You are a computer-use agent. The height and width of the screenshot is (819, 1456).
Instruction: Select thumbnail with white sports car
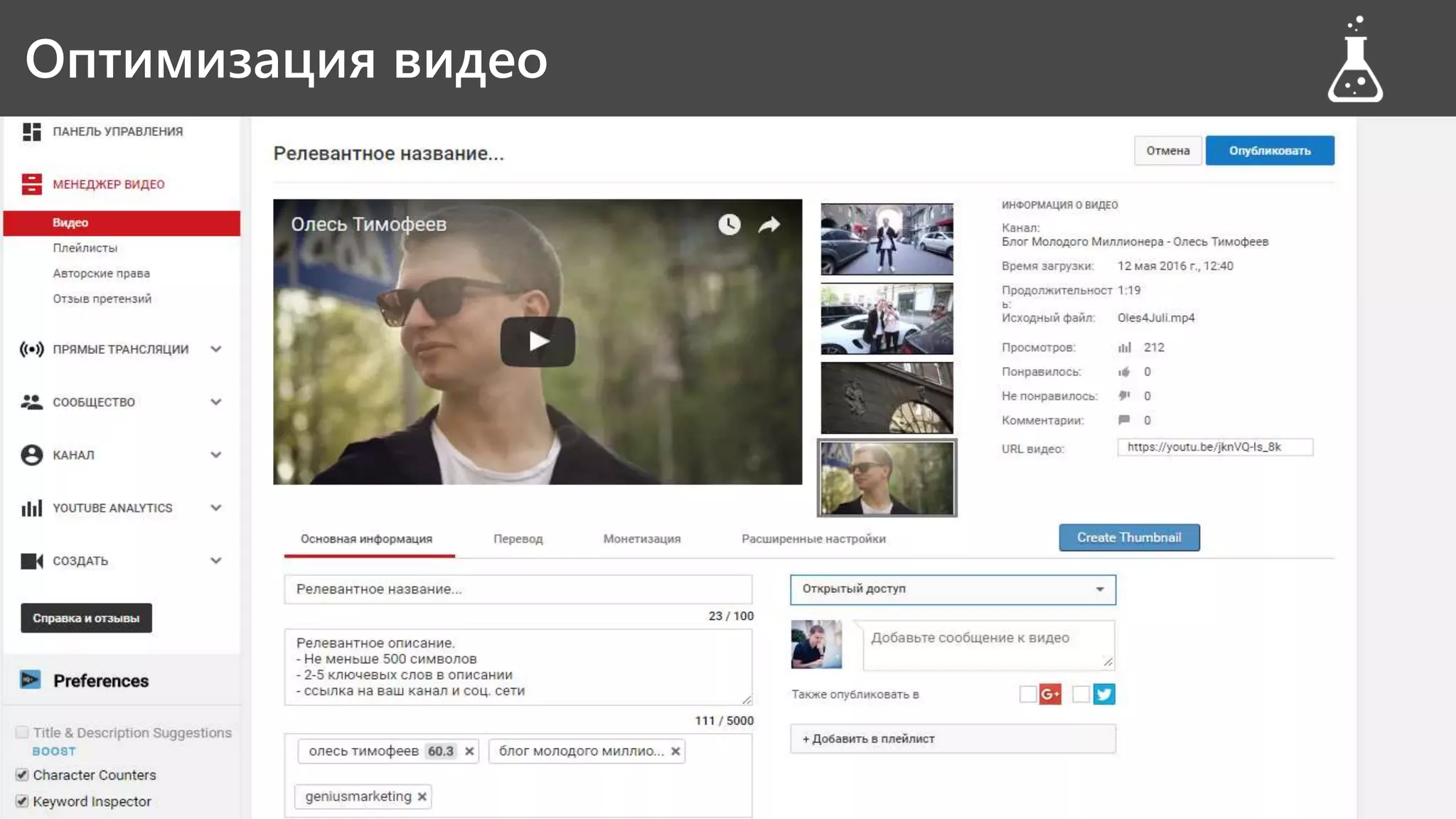[x=887, y=318]
